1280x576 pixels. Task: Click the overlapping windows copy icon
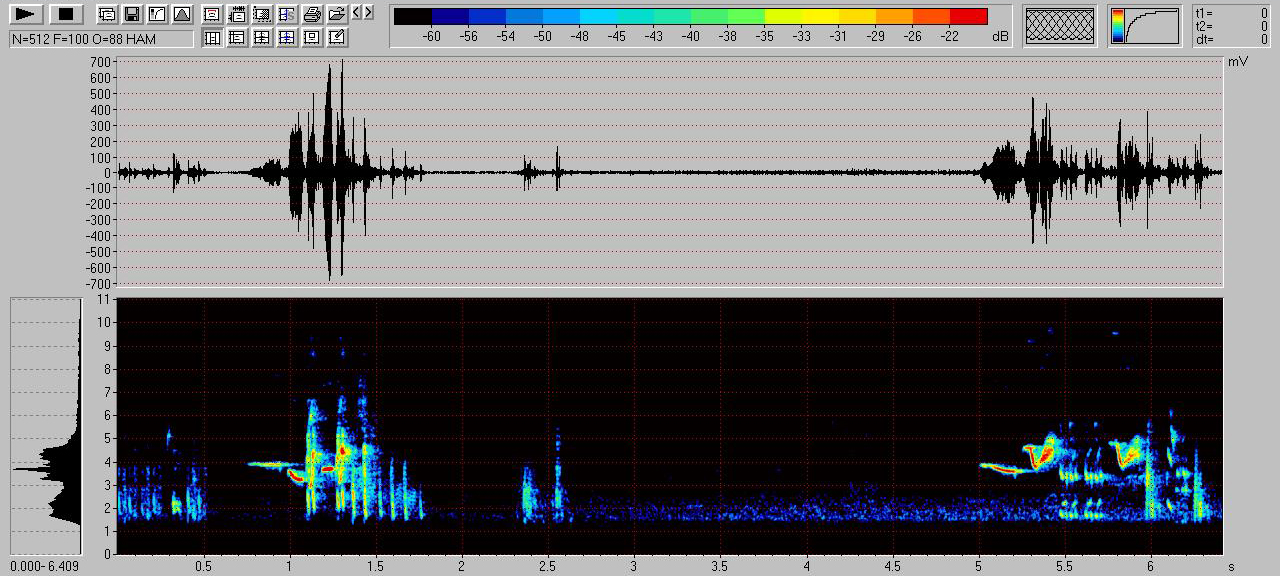point(107,15)
